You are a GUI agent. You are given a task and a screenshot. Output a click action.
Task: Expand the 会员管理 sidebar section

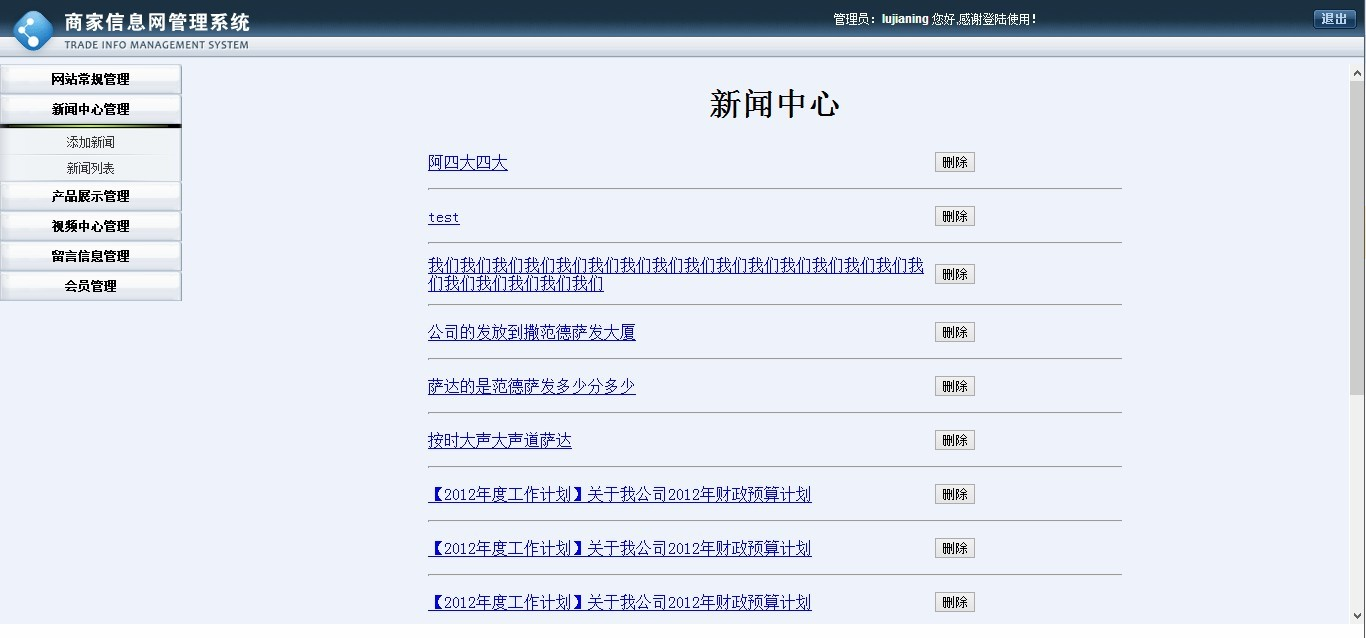(91, 286)
